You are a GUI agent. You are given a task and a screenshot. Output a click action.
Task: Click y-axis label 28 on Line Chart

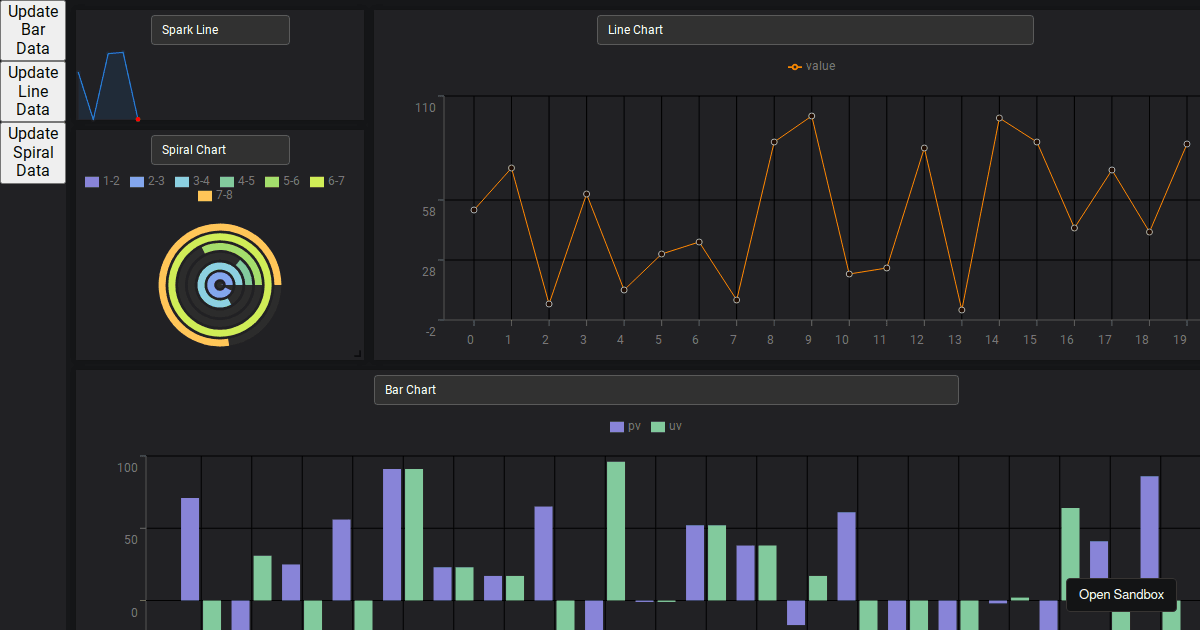(x=429, y=271)
